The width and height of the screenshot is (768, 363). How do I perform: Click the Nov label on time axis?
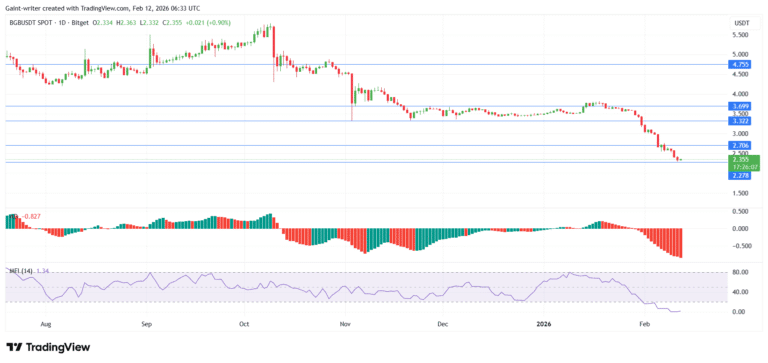(346, 324)
